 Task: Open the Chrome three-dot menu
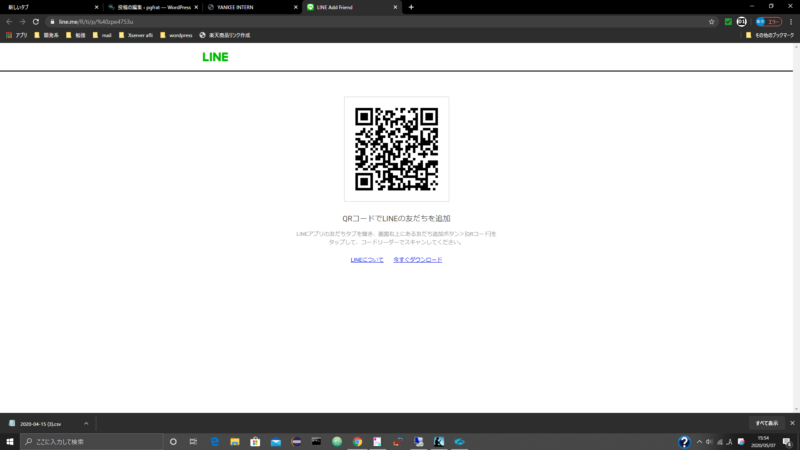click(791, 22)
